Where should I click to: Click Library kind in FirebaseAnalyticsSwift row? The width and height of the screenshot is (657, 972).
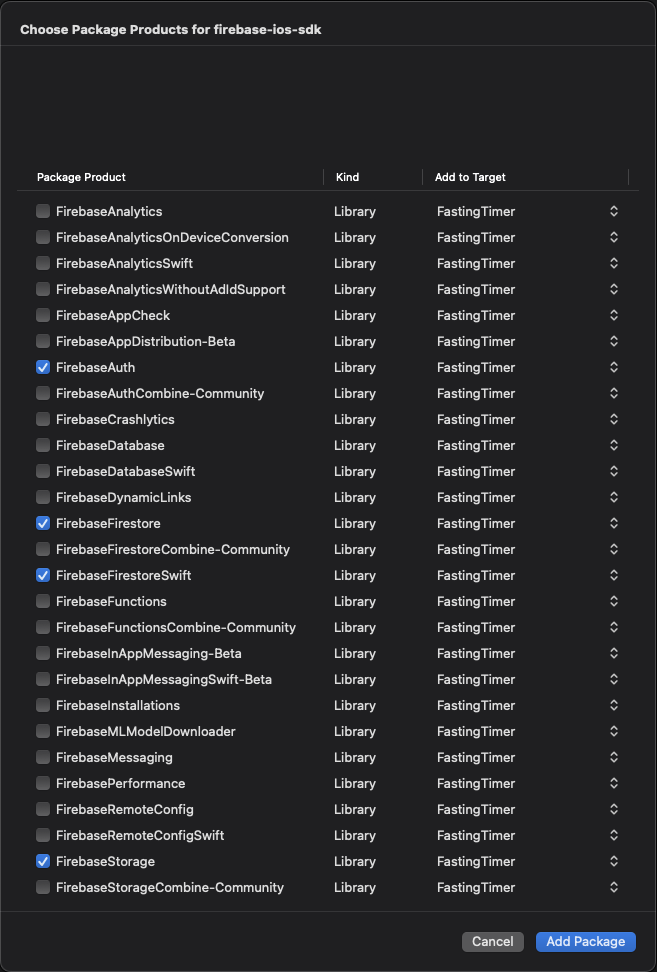point(355,263)
